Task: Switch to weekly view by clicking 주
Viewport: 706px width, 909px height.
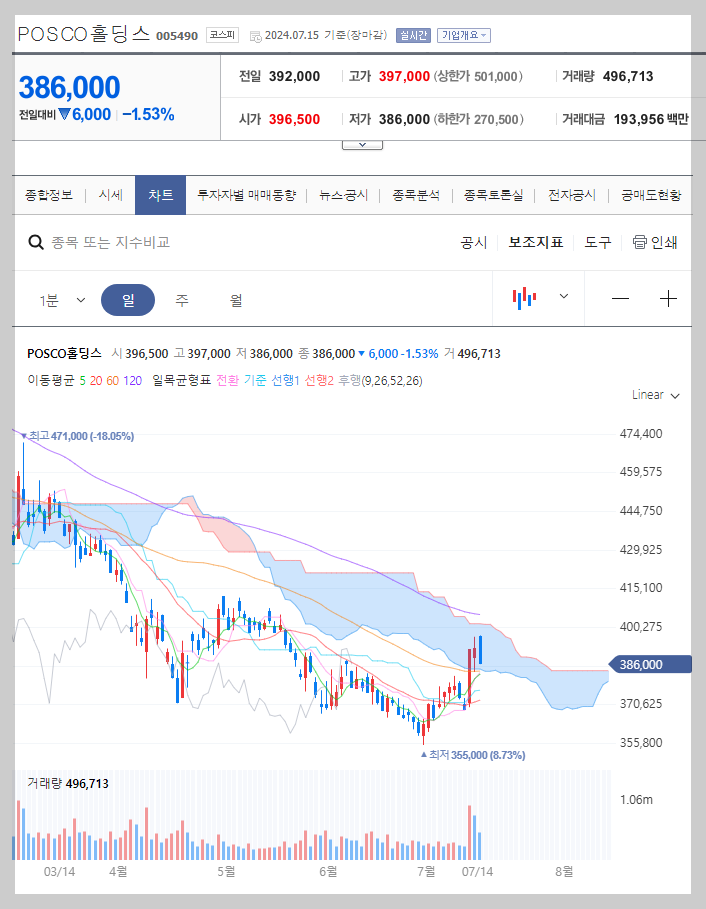Action: click(x=182, y=299)
